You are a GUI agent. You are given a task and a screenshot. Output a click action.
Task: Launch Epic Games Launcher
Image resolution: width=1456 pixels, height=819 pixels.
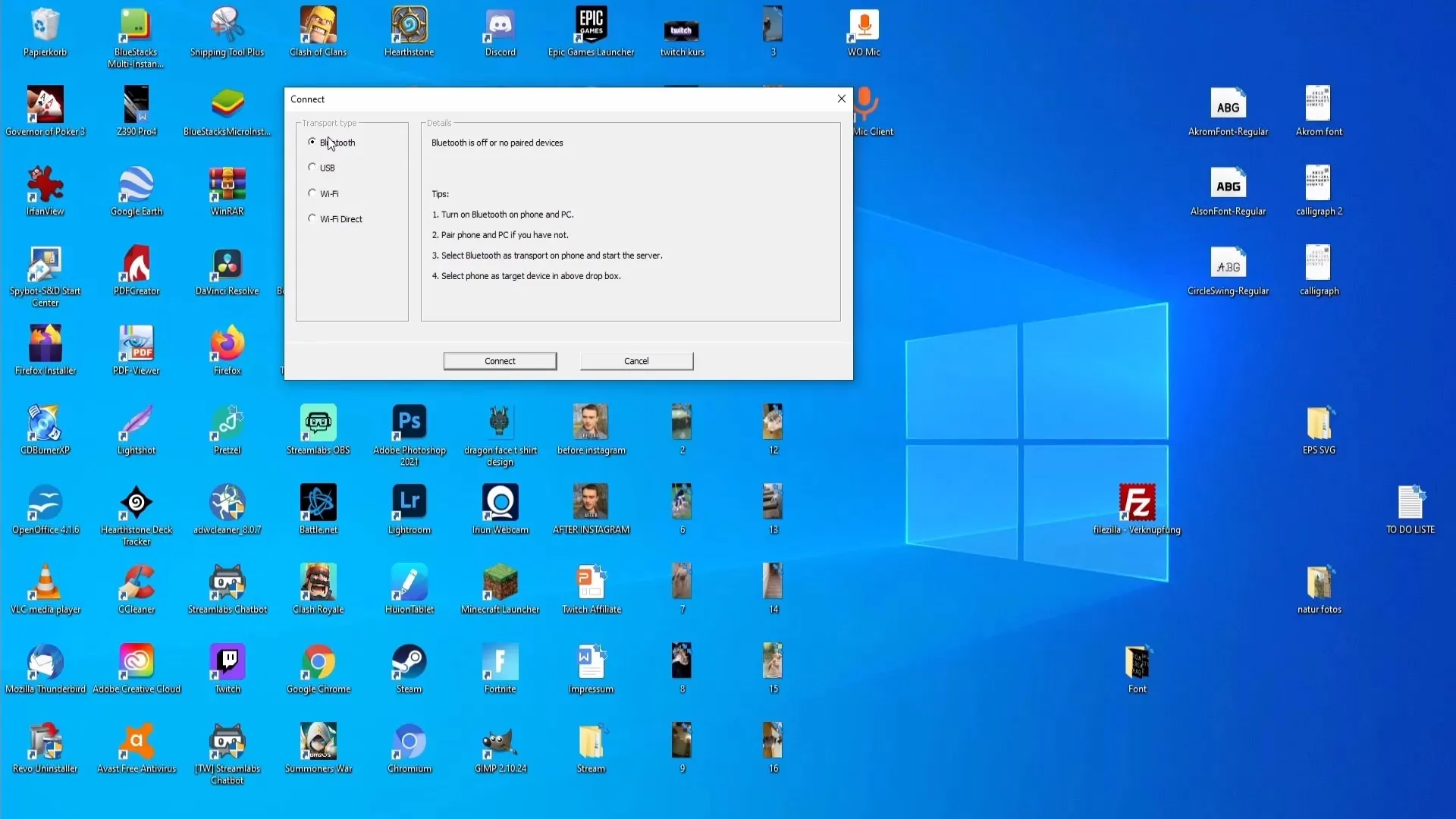(591, 32)
